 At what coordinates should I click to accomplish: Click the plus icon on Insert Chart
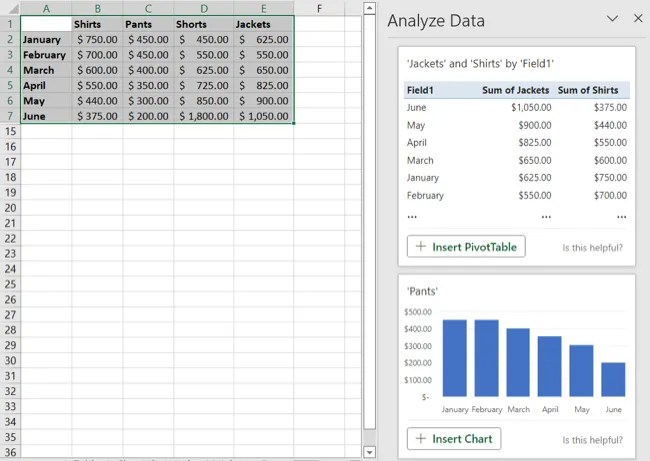(421, 439)
